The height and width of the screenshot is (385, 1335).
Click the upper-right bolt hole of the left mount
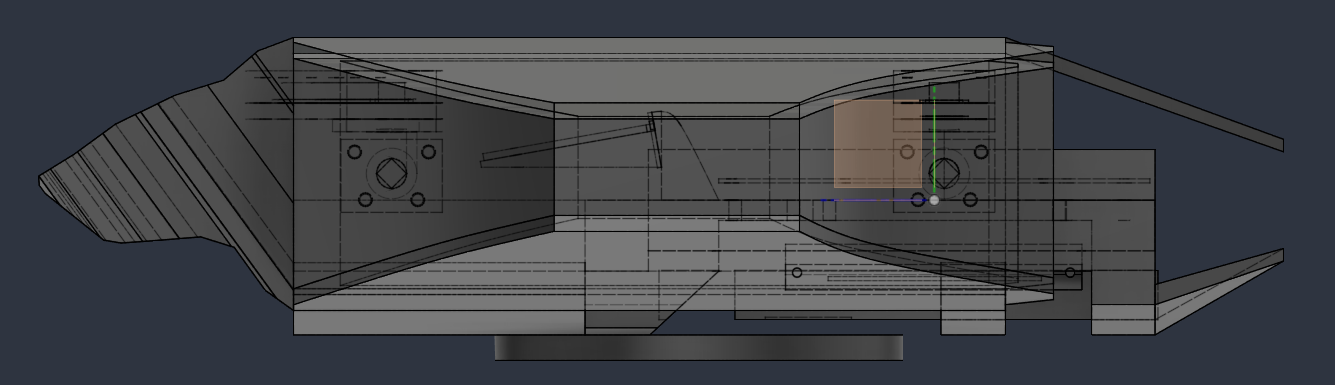point(428,152)
